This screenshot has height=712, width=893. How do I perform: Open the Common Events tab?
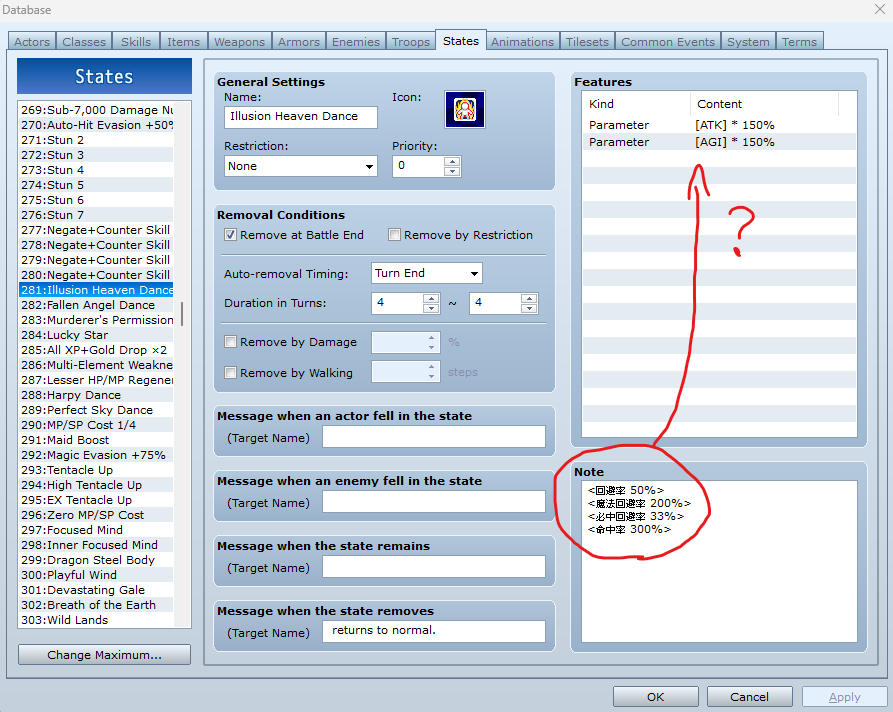[x=667, y=42]
